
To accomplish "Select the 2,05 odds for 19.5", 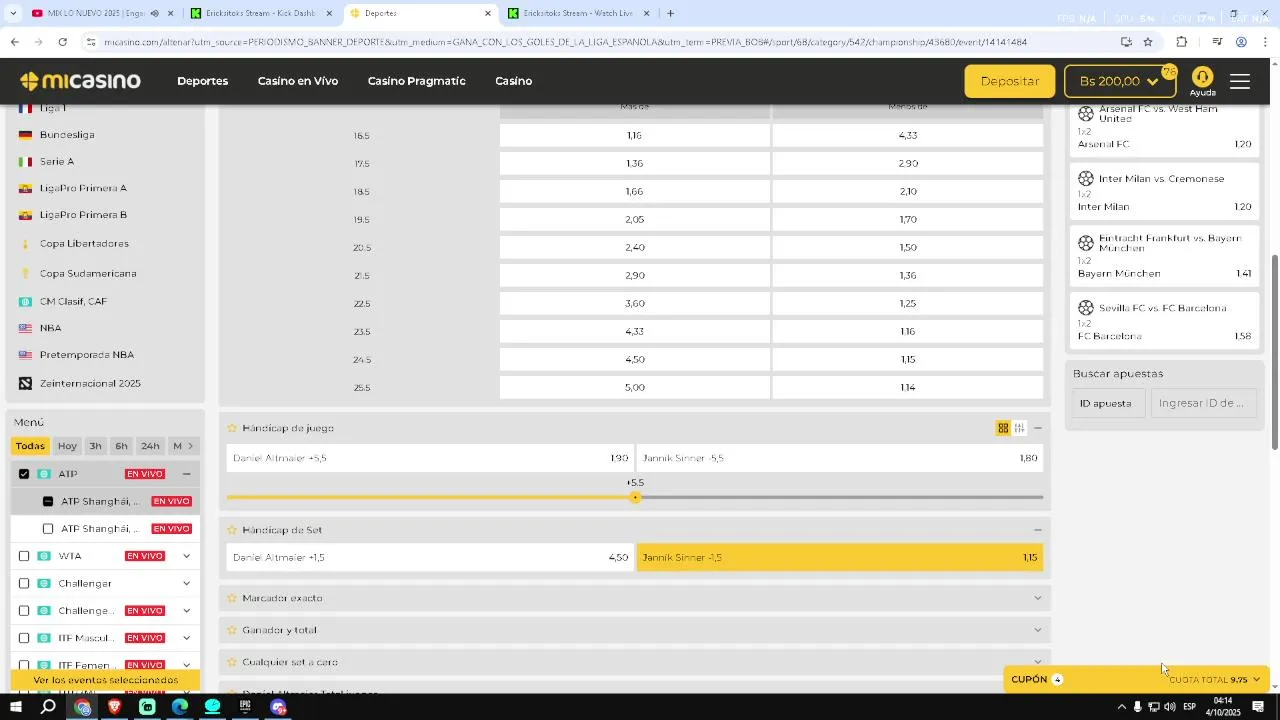I will click(x=635, y=219).
